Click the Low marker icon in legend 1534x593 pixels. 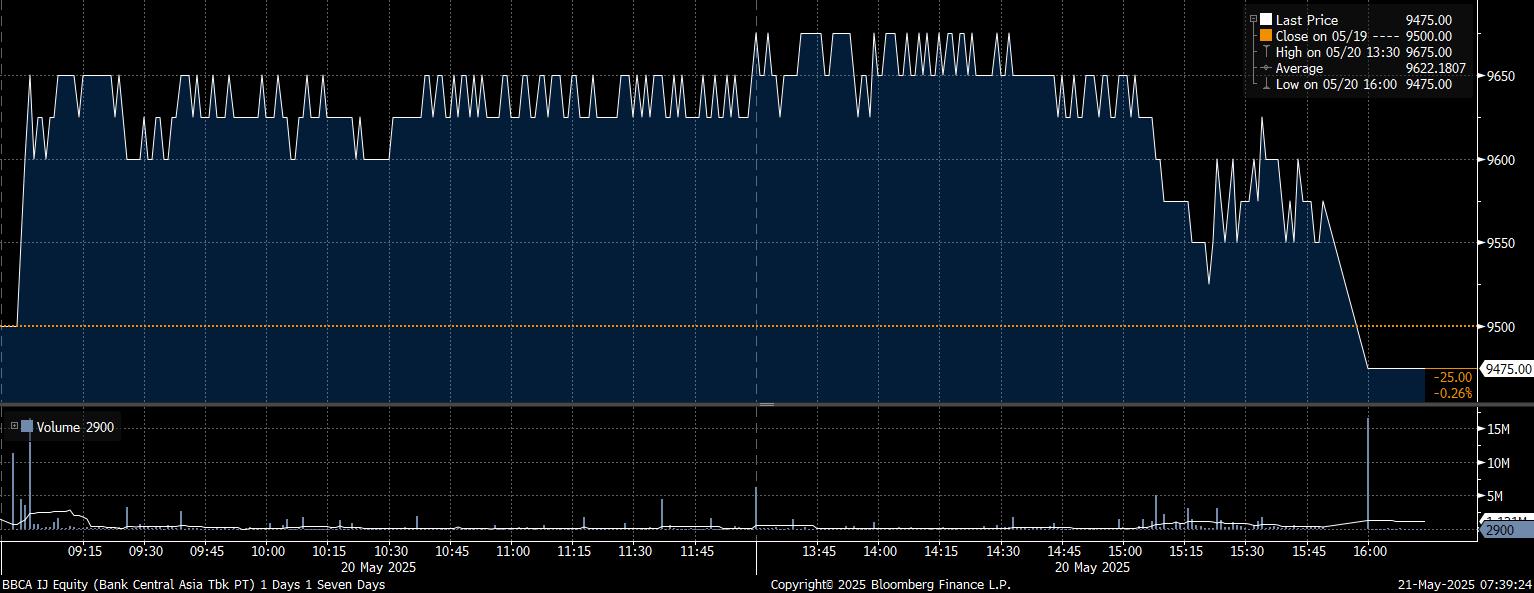[x=1266, y=84]
